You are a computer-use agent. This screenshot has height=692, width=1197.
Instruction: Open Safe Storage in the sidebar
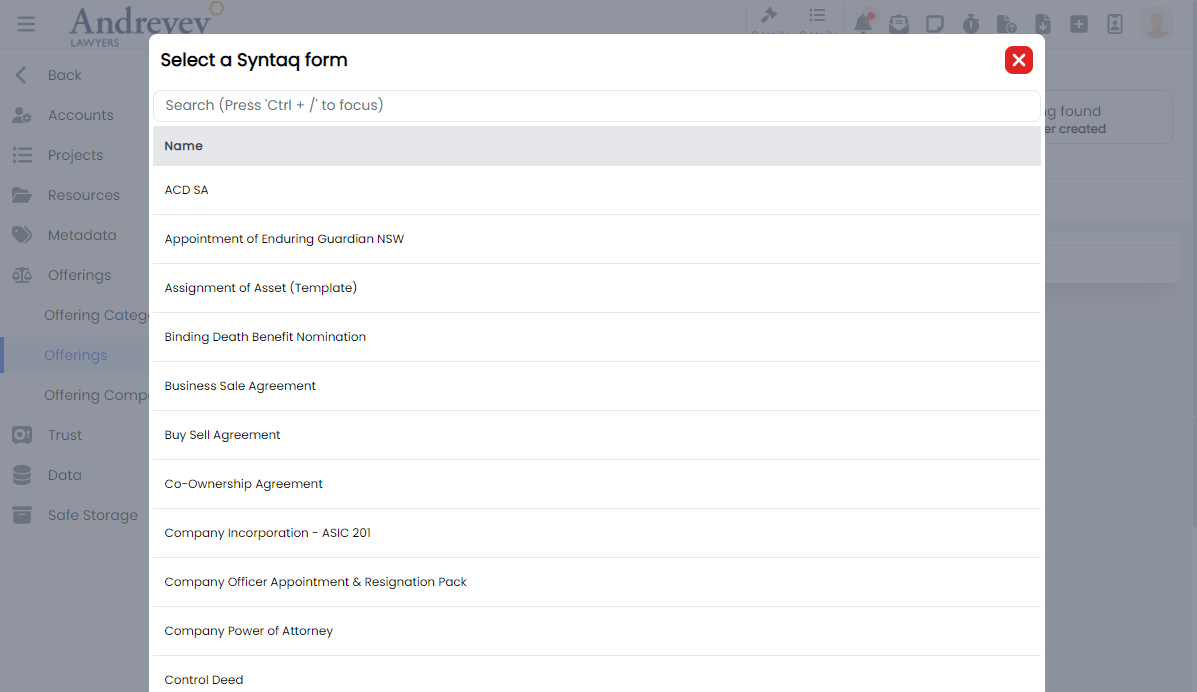point(92,515)
